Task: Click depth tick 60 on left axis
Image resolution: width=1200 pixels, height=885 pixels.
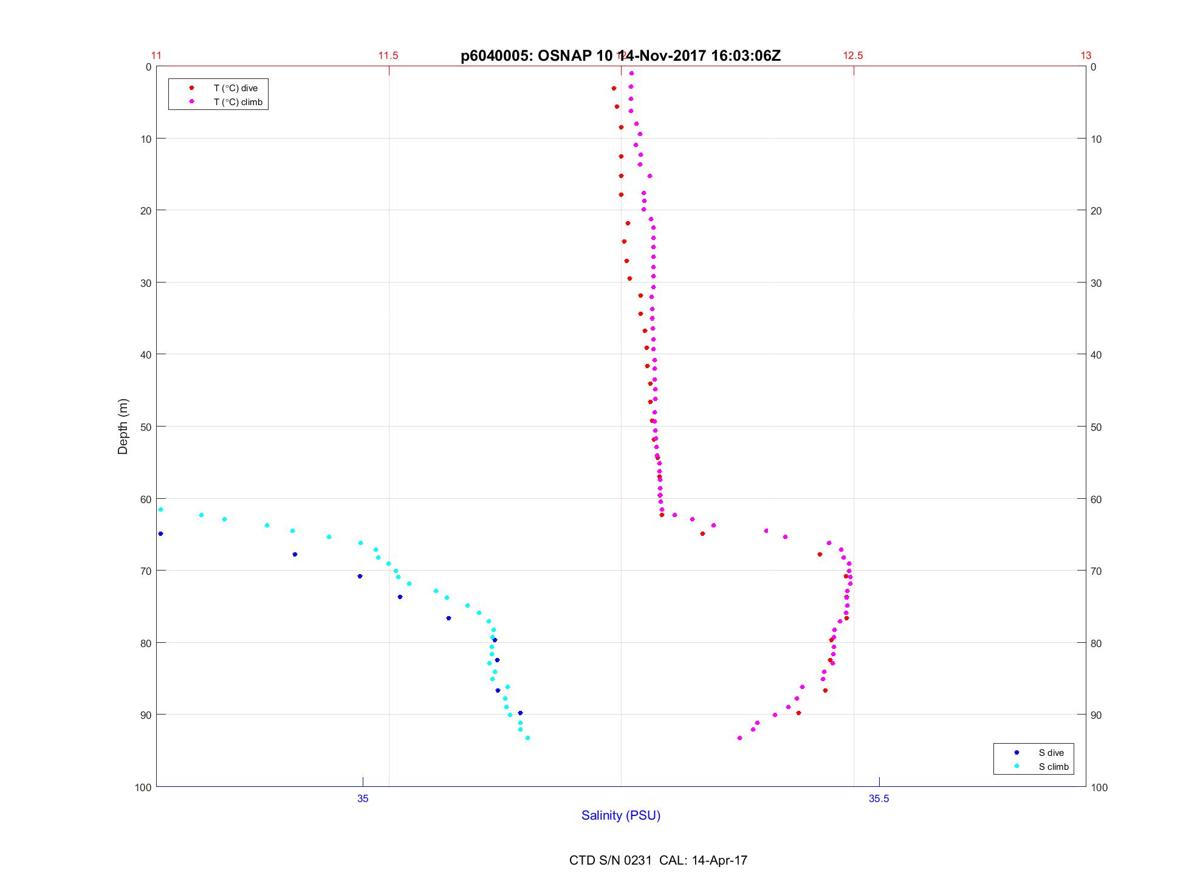Action: 145,499
